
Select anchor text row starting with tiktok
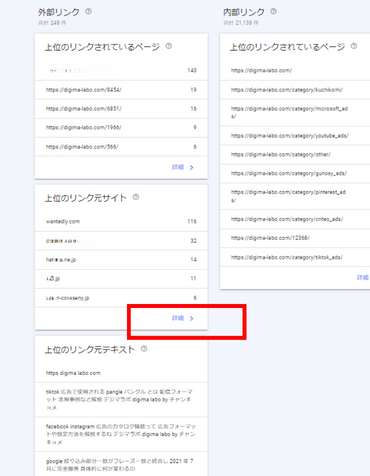[x=121, y=400]
